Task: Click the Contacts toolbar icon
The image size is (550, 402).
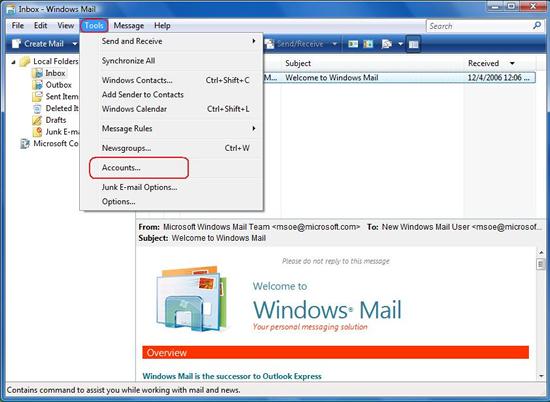Action: point(353,44)
